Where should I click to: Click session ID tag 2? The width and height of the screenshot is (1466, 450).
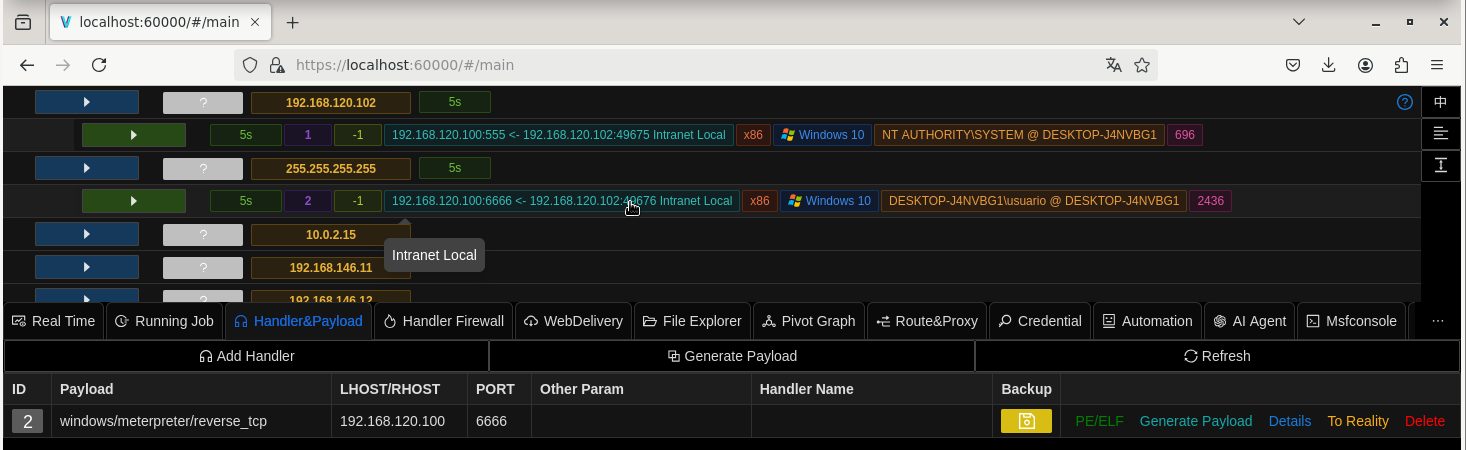(308, 201)
